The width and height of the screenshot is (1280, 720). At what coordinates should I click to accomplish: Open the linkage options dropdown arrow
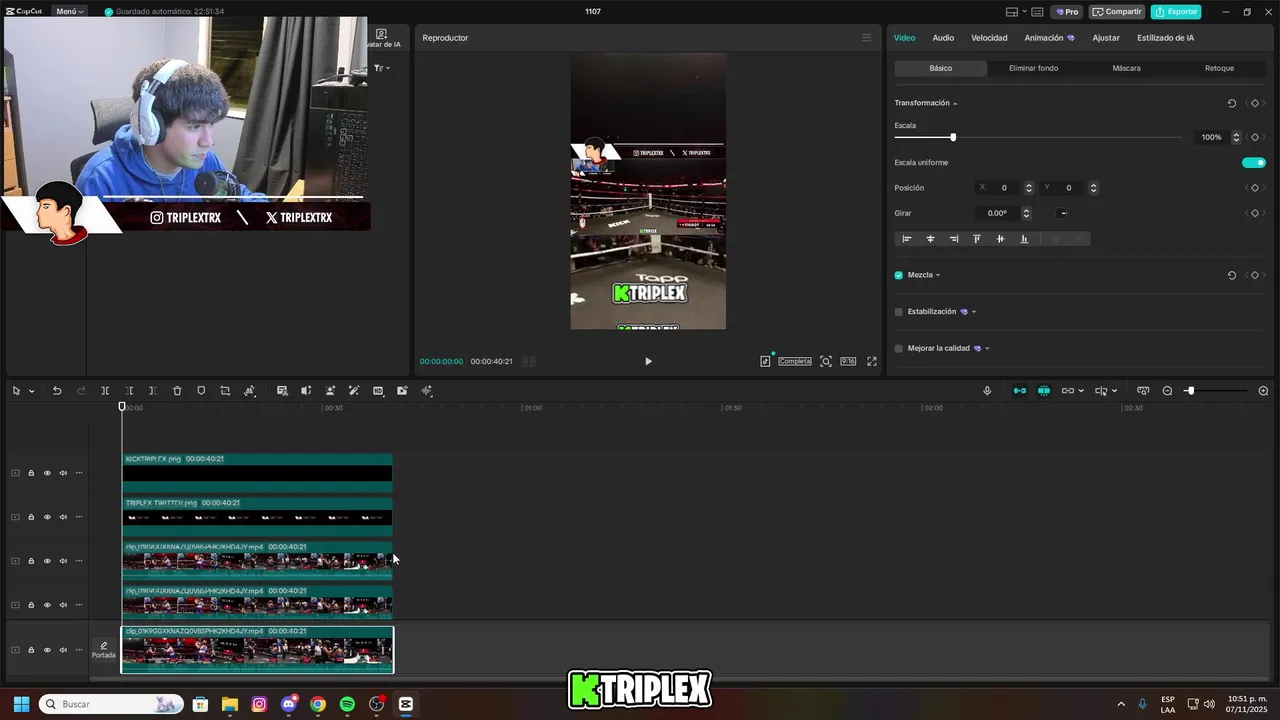(x=1082, y=391)
